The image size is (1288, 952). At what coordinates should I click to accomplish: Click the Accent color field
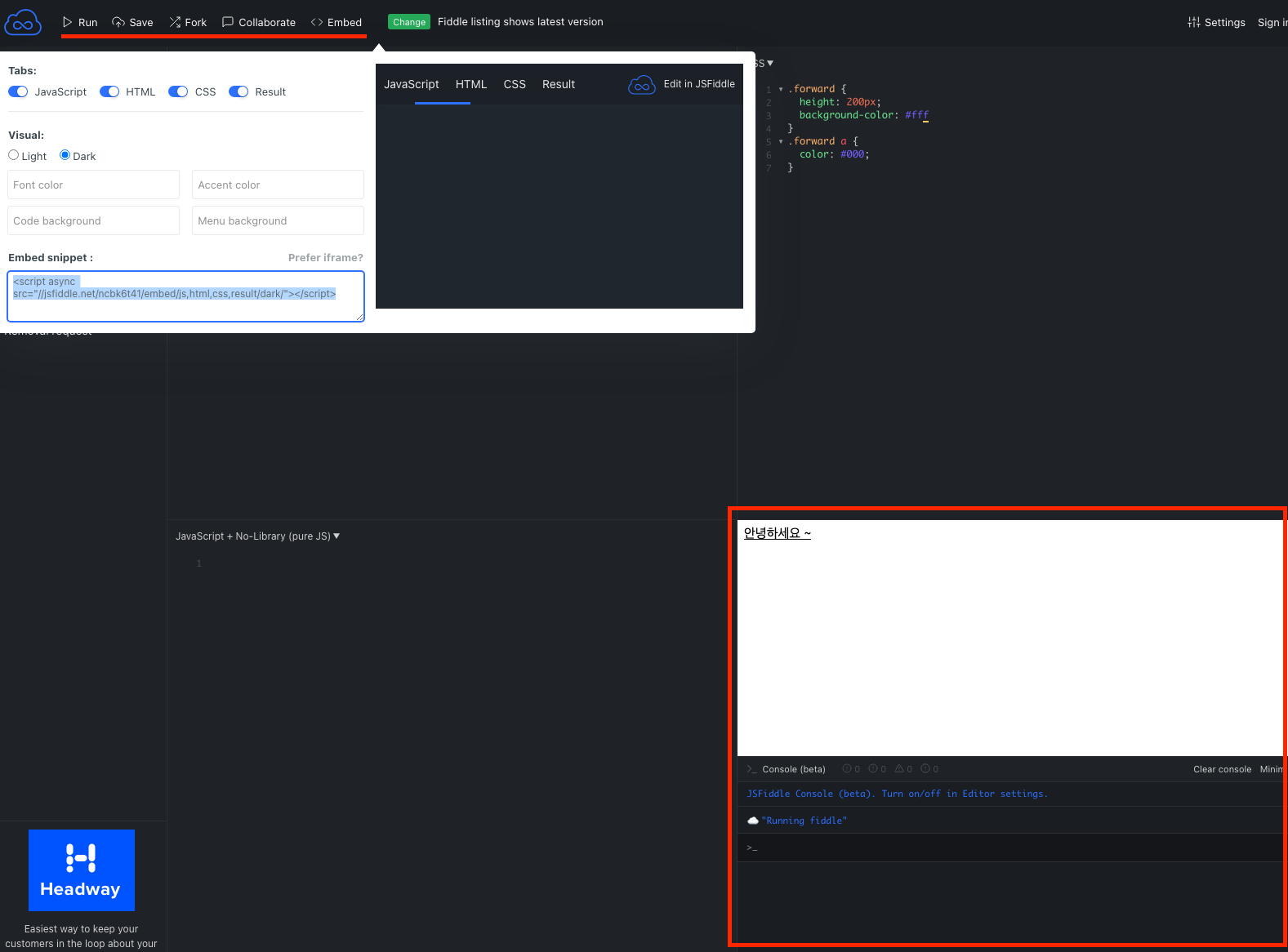click(x=278, y=185)
